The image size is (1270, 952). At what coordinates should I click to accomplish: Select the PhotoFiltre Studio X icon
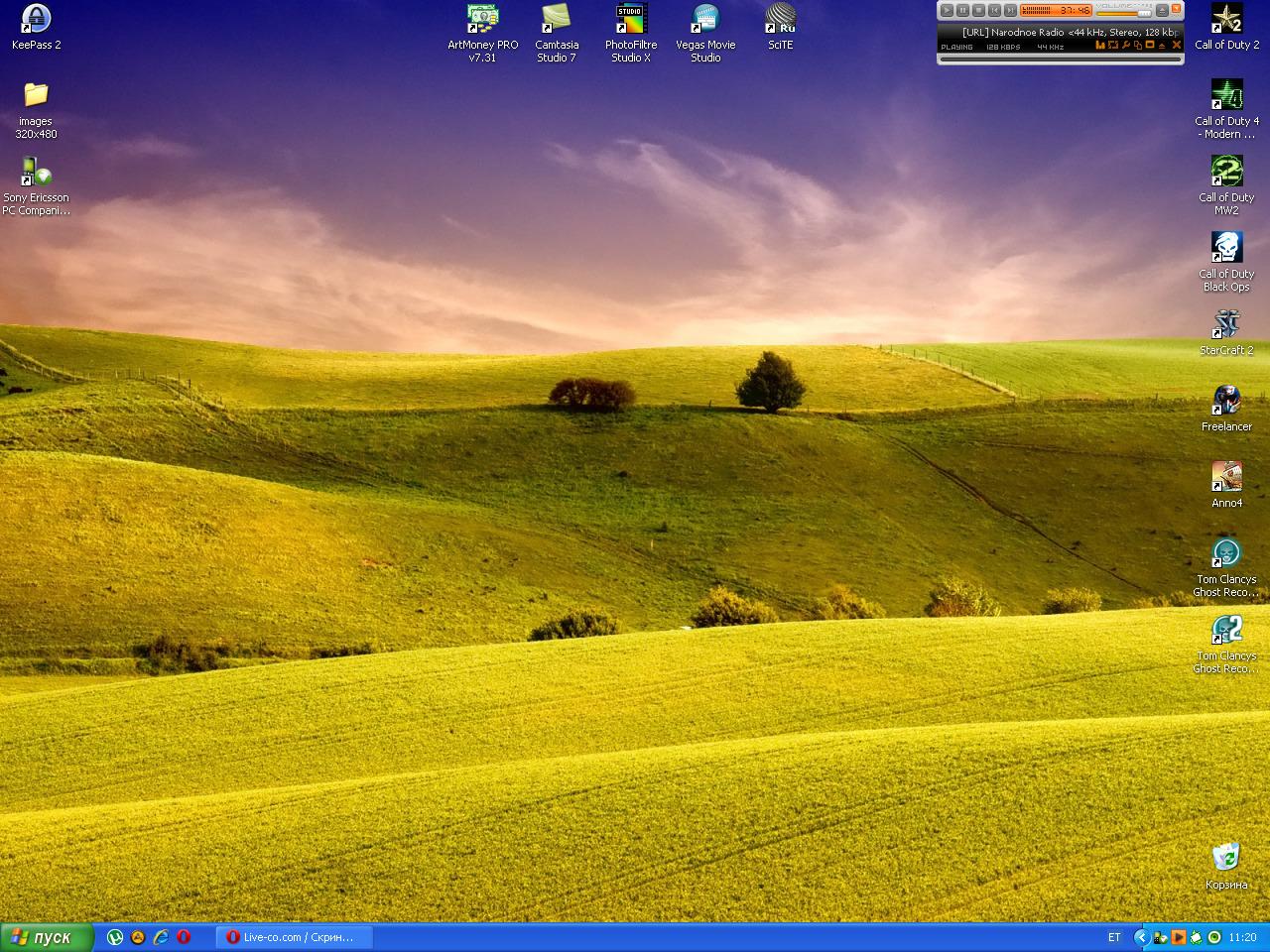pyautogui.click(x=631, y=19)
